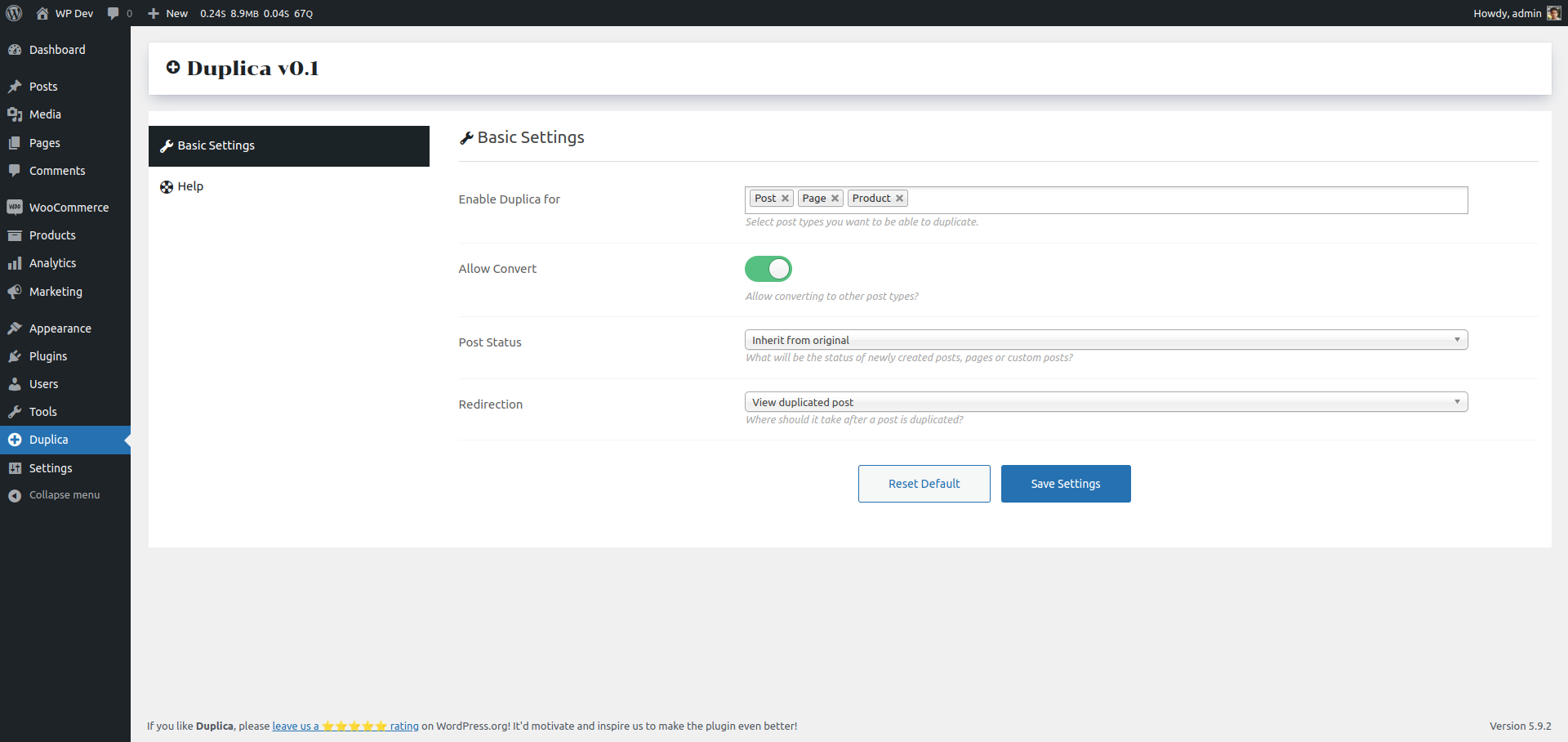Click the Version 5.9.2 footer text
Image resolution: width=1568 pixels, height=742 pixels.
point(1520,726)
